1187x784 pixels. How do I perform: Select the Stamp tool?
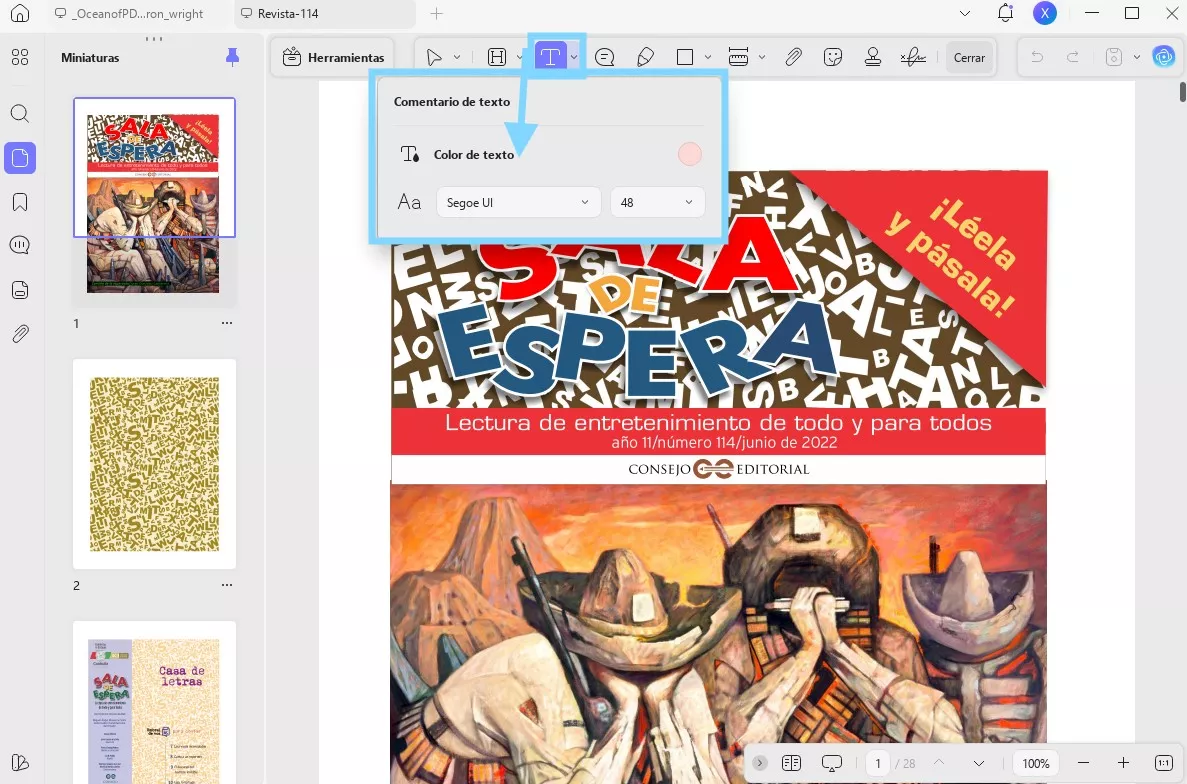pyautogui.click(x=873, y=58)
